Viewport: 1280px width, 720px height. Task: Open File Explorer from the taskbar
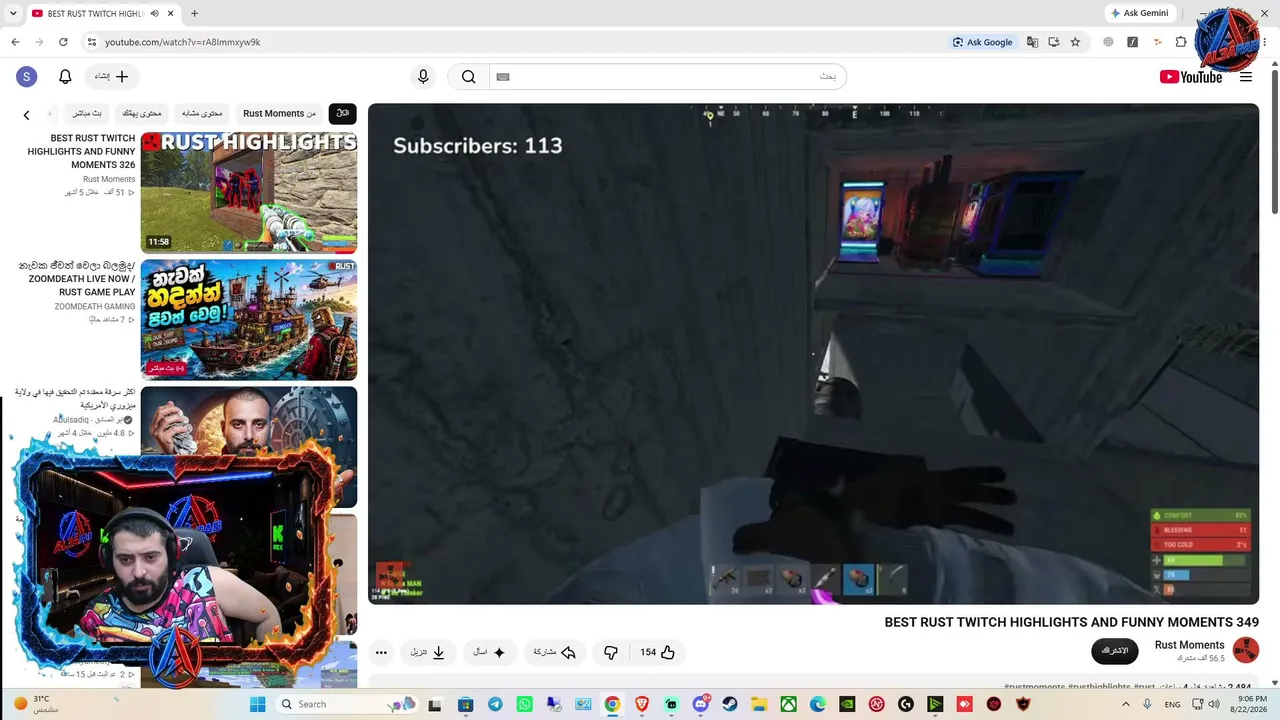coord(759,704)
